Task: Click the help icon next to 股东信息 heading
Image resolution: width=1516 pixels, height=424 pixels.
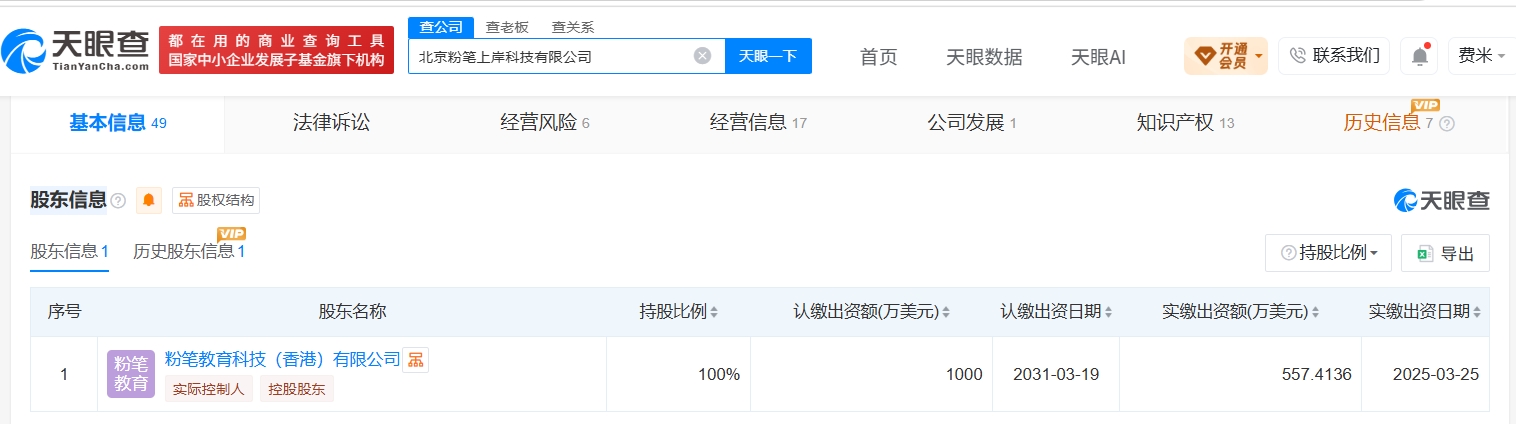Action: tap(118, 201)
